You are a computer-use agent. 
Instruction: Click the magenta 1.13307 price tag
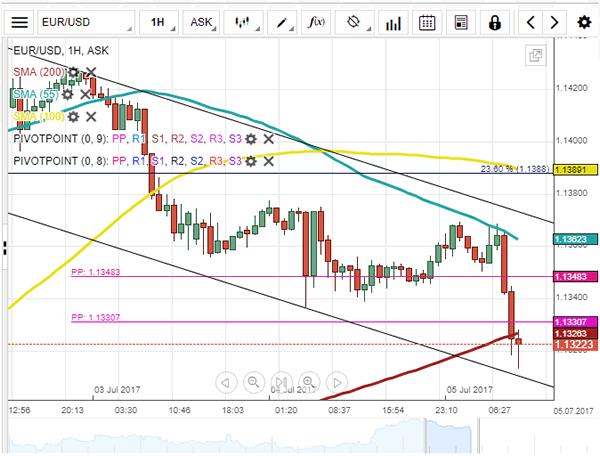[576, 322]
